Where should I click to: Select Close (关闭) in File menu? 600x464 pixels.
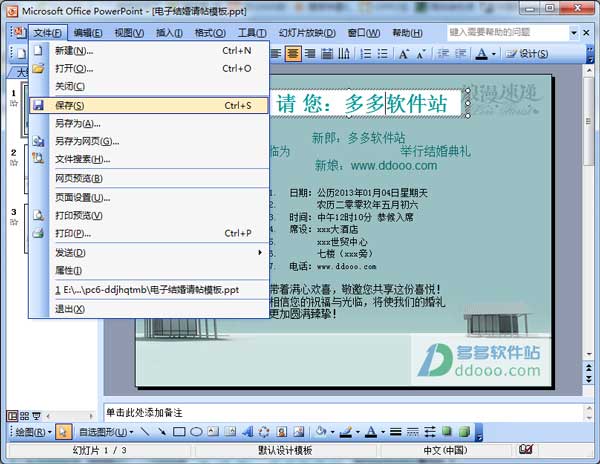148,86
